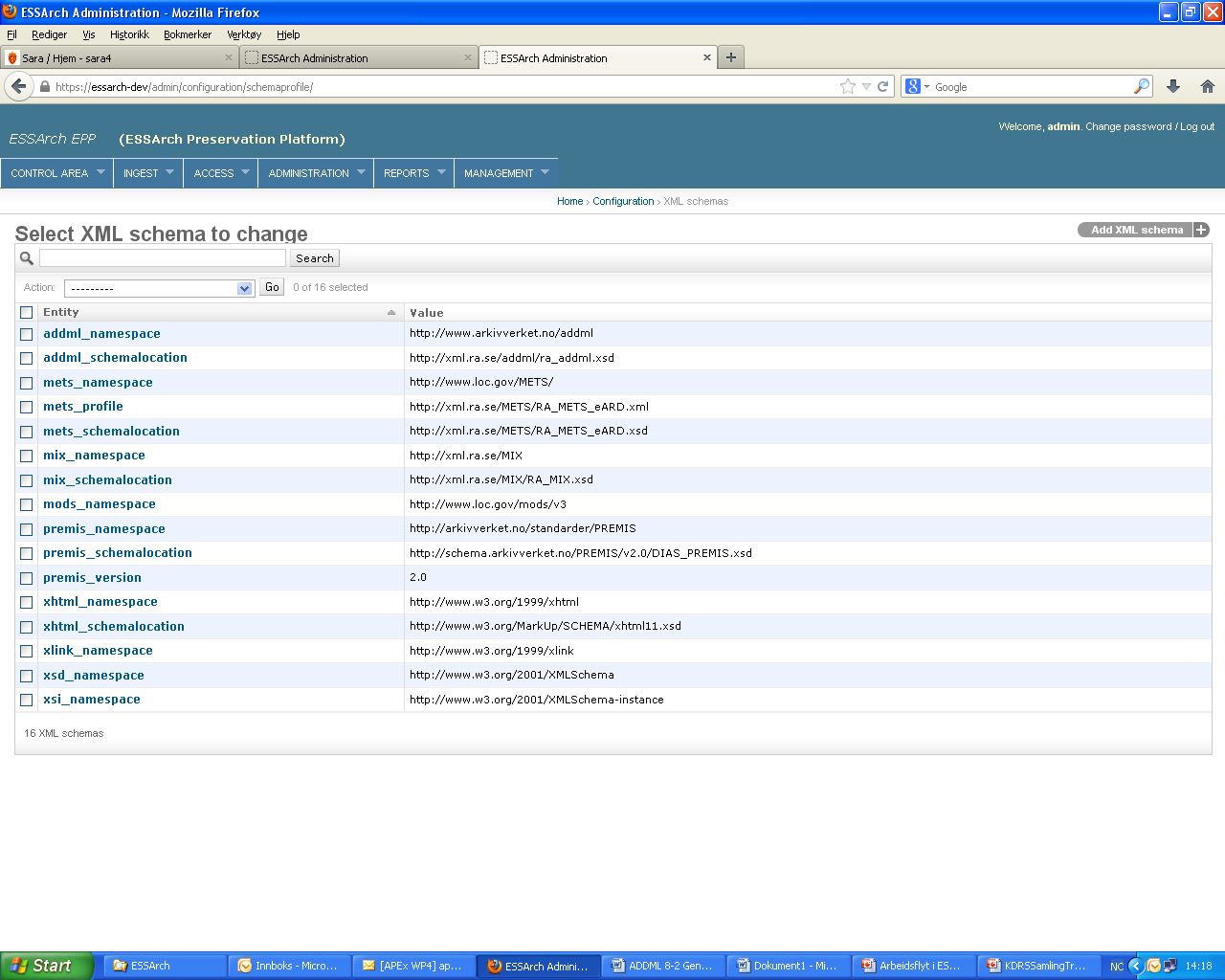The image size is (1225, 980).
Task: Open Dokument1 Word taskbar item
Action: pyautogui.click(x=788, y=966)
